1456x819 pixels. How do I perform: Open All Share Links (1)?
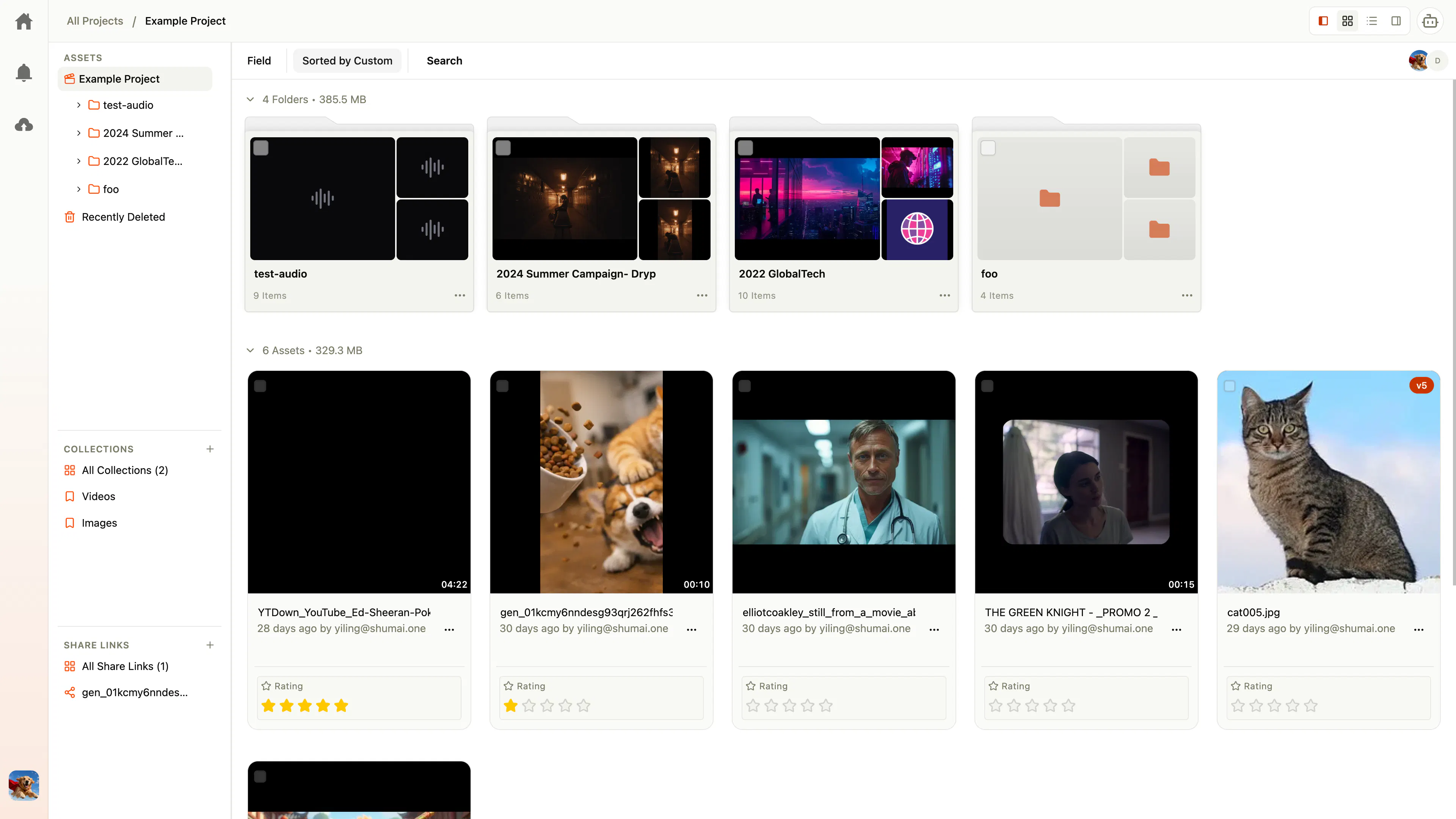click(x=116, y=667)
